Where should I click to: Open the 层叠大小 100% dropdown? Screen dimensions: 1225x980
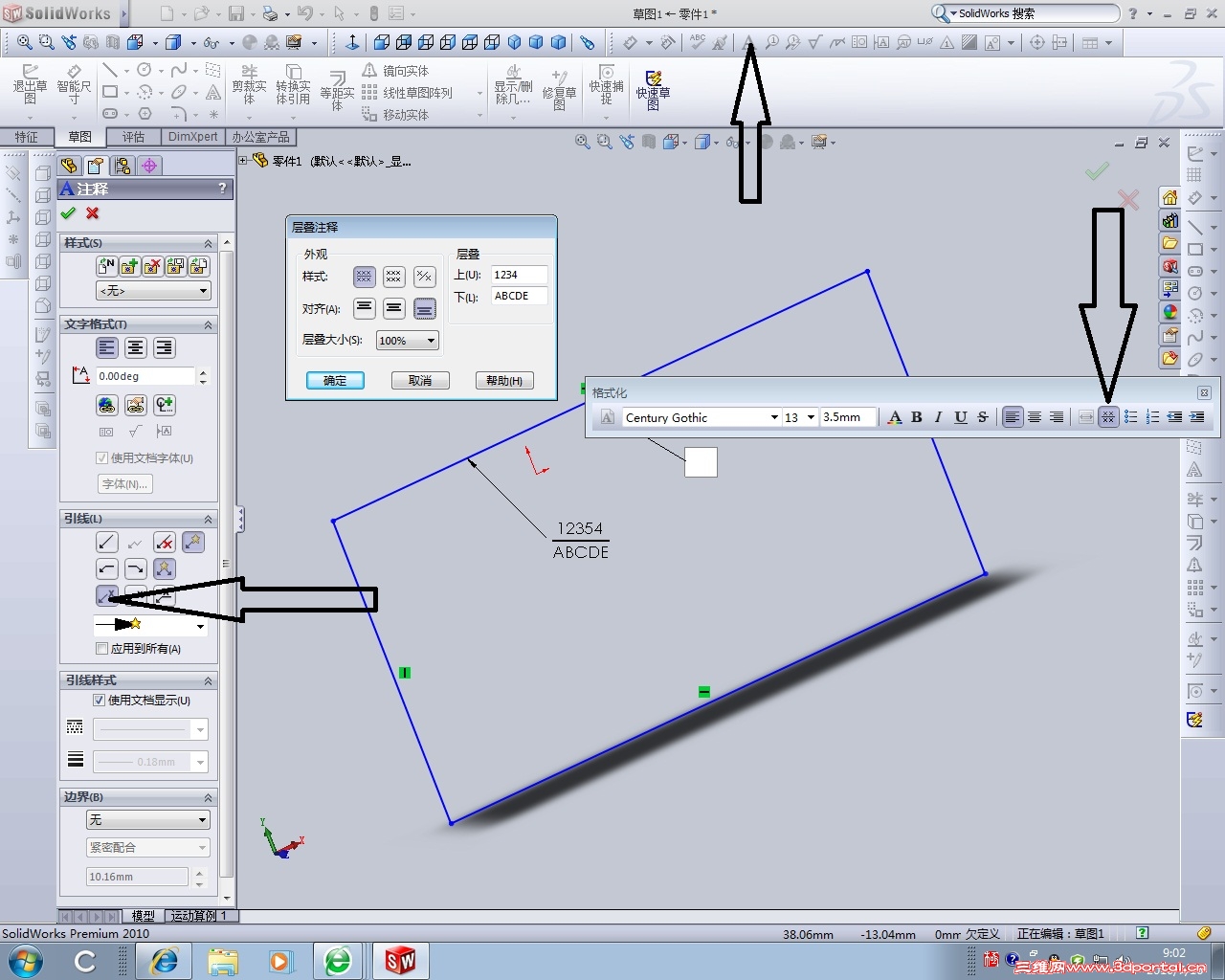click(x=408, y=341)
